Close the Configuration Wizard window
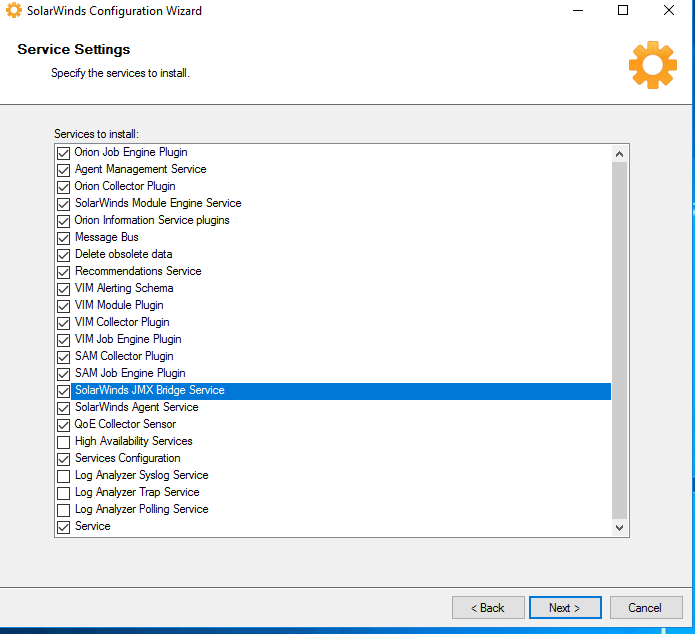The image size is (695, 634). 669,10
